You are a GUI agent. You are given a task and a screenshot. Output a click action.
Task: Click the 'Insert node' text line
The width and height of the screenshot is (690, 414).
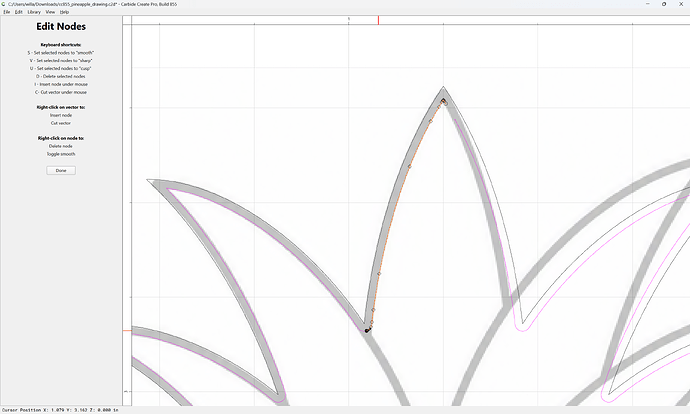61,115
